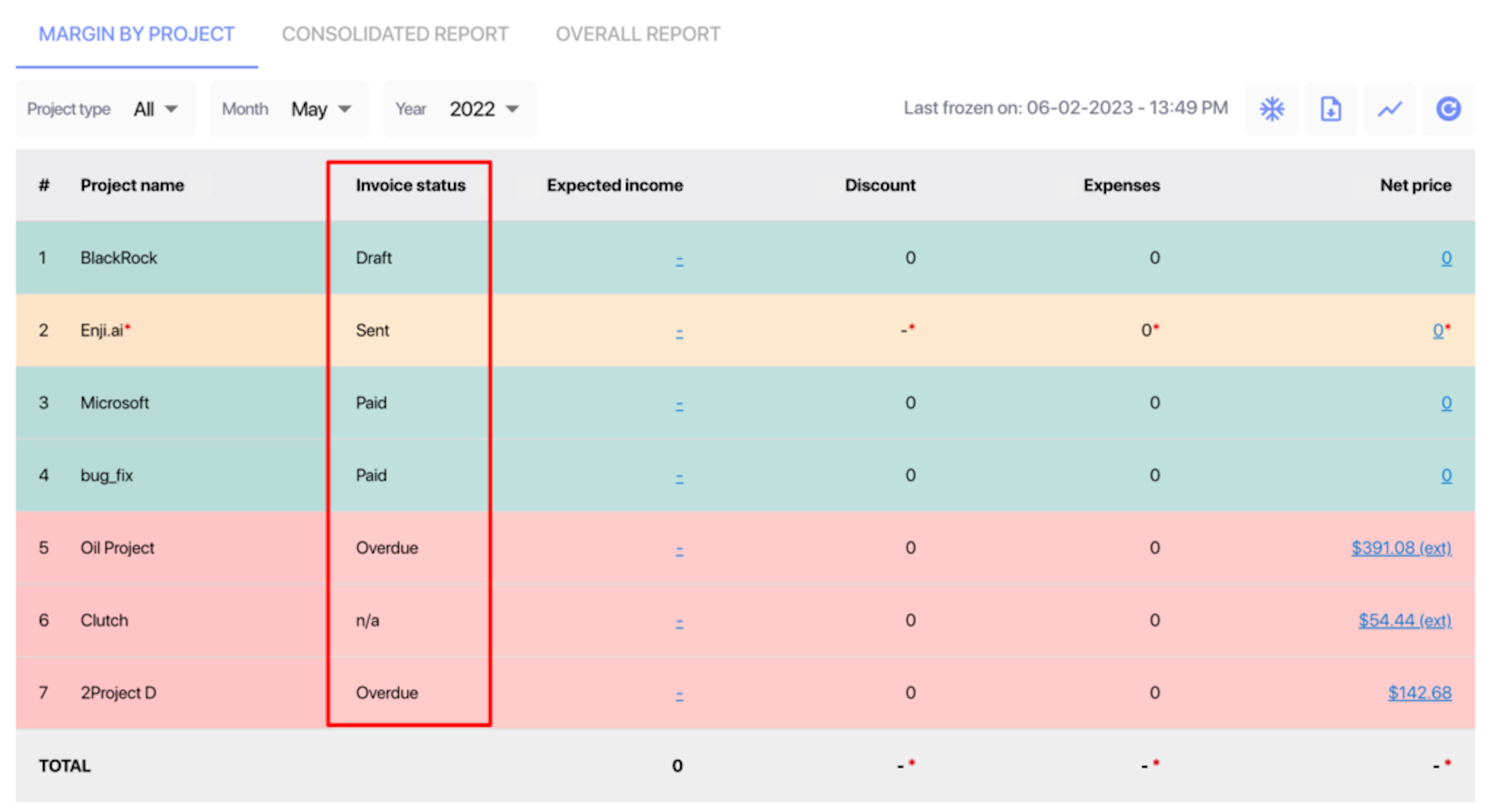
Task: Select the Oil Project row name
Action: coord(117,548)
